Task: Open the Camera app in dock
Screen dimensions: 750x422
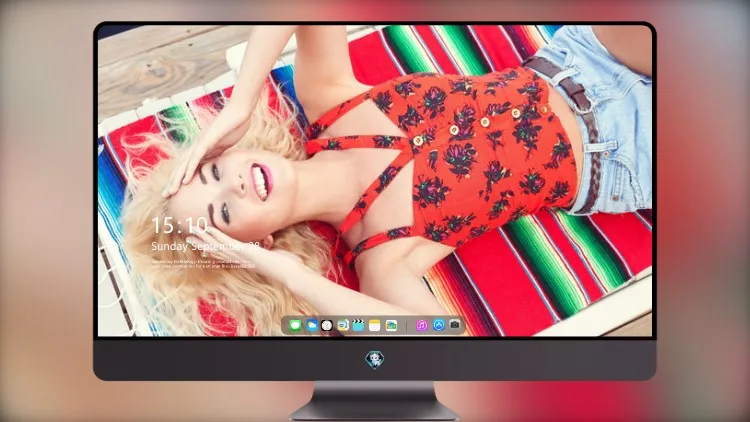Action: pos(455,325)
